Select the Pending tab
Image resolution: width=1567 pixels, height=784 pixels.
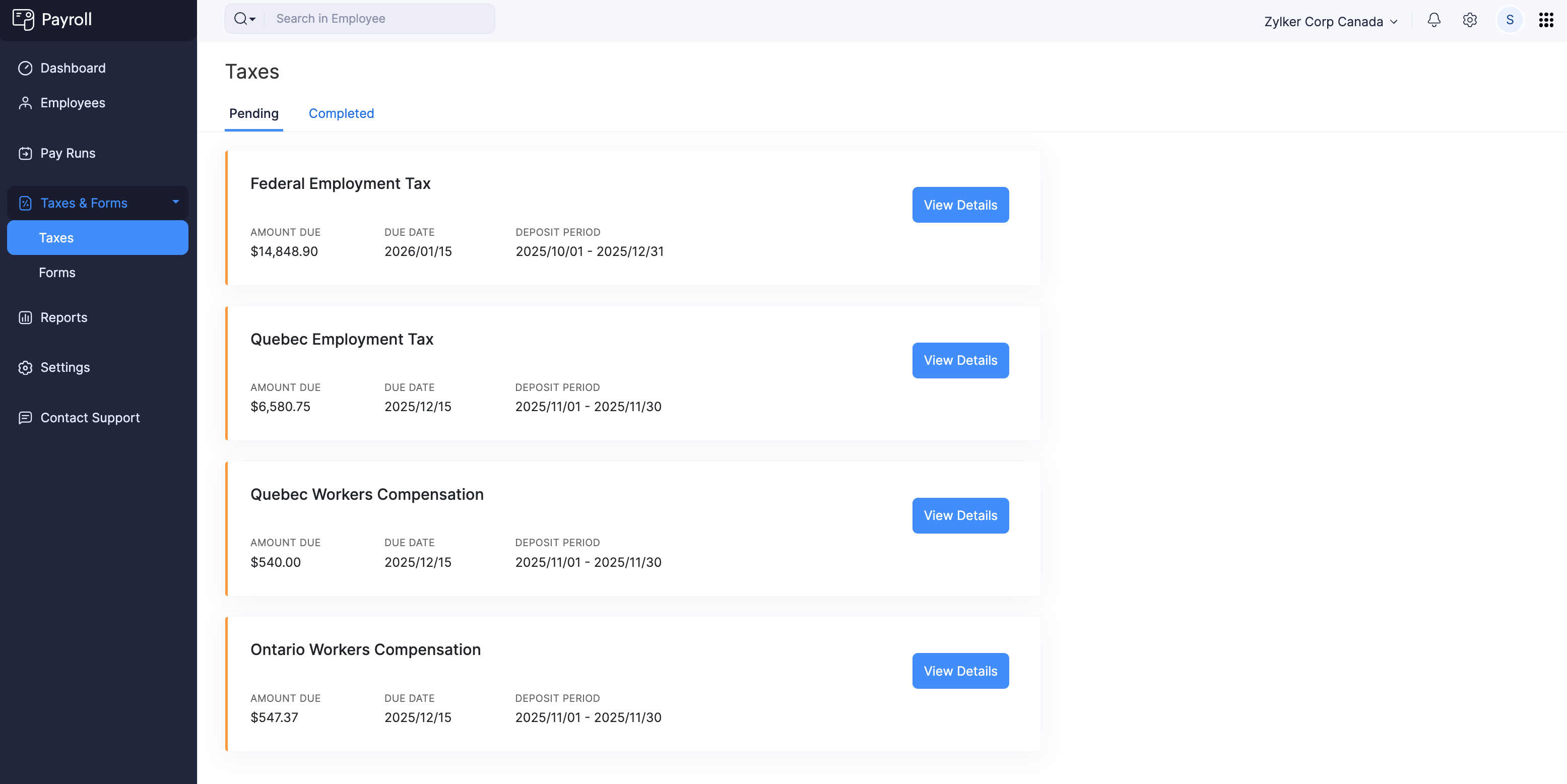tap(253, 113)
